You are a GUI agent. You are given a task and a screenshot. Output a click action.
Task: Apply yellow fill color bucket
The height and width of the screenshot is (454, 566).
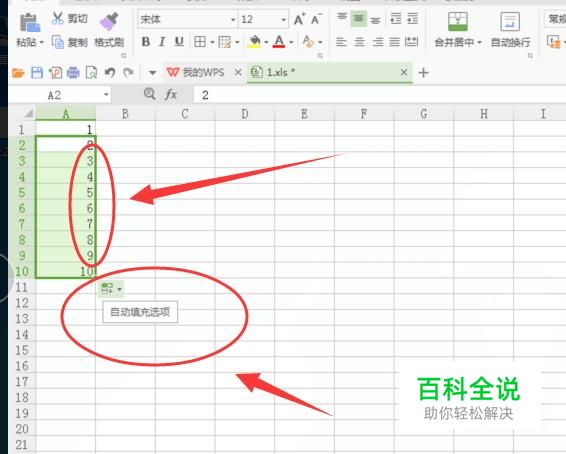click(x=254, y=42)
